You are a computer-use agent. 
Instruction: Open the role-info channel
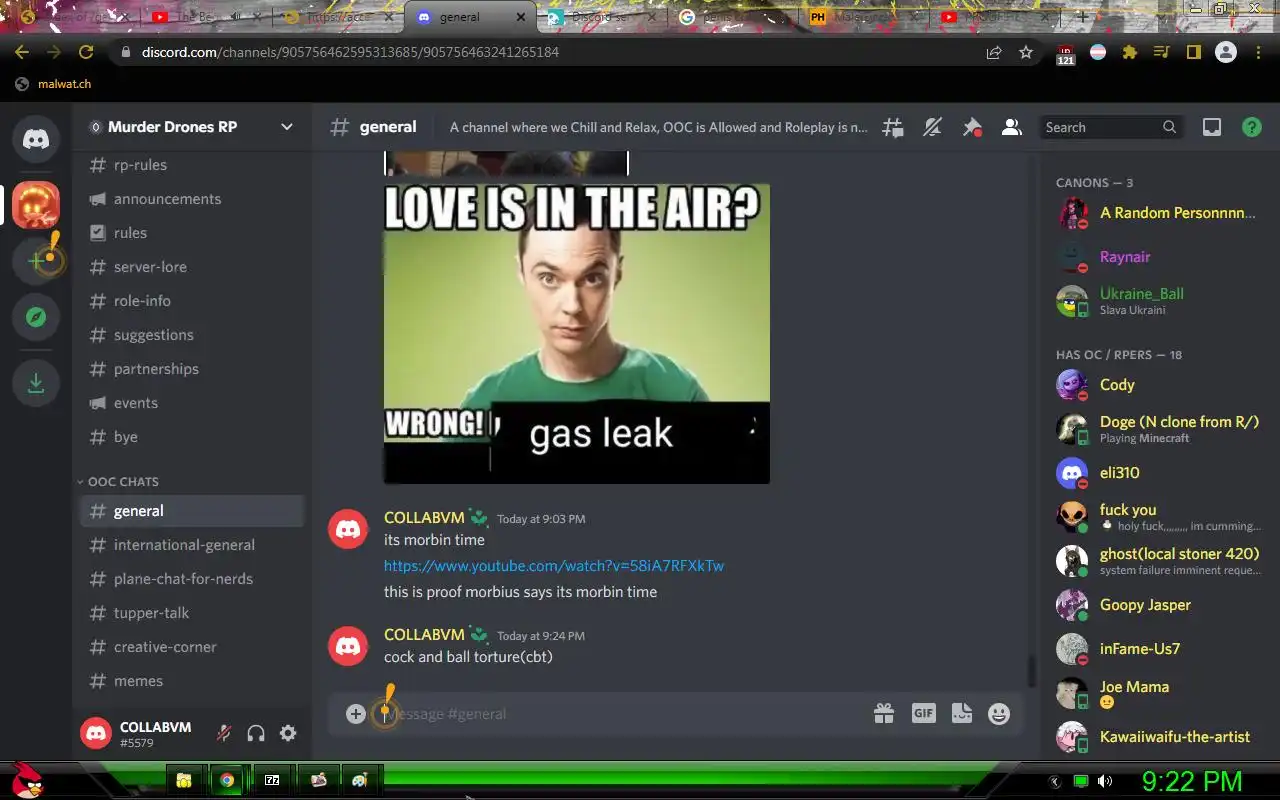192,301
